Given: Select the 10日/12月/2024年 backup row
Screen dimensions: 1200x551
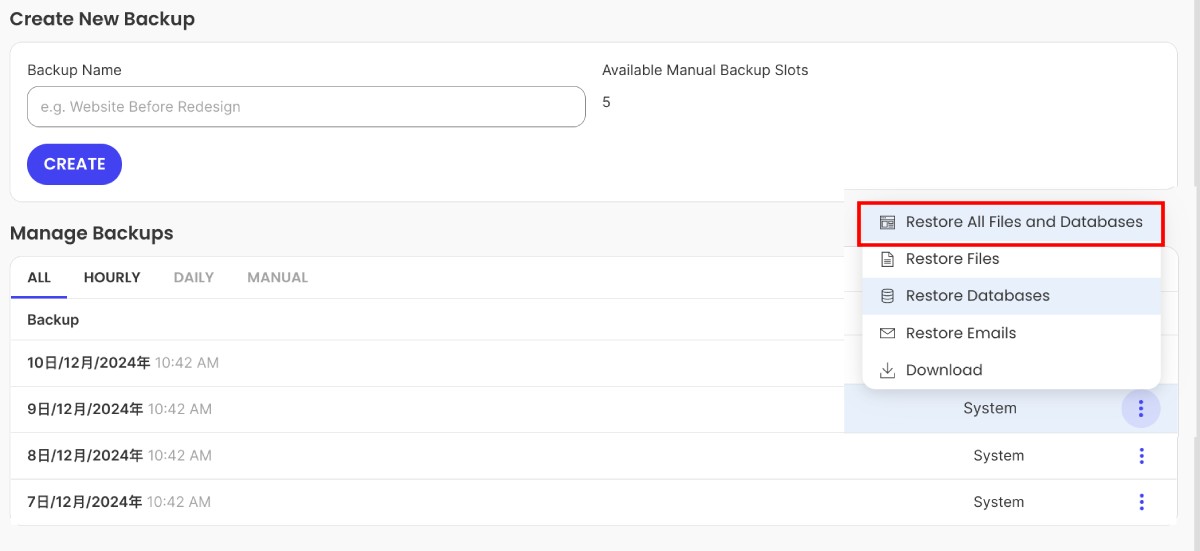Looking at the screenshot, I should pos(89,363).
